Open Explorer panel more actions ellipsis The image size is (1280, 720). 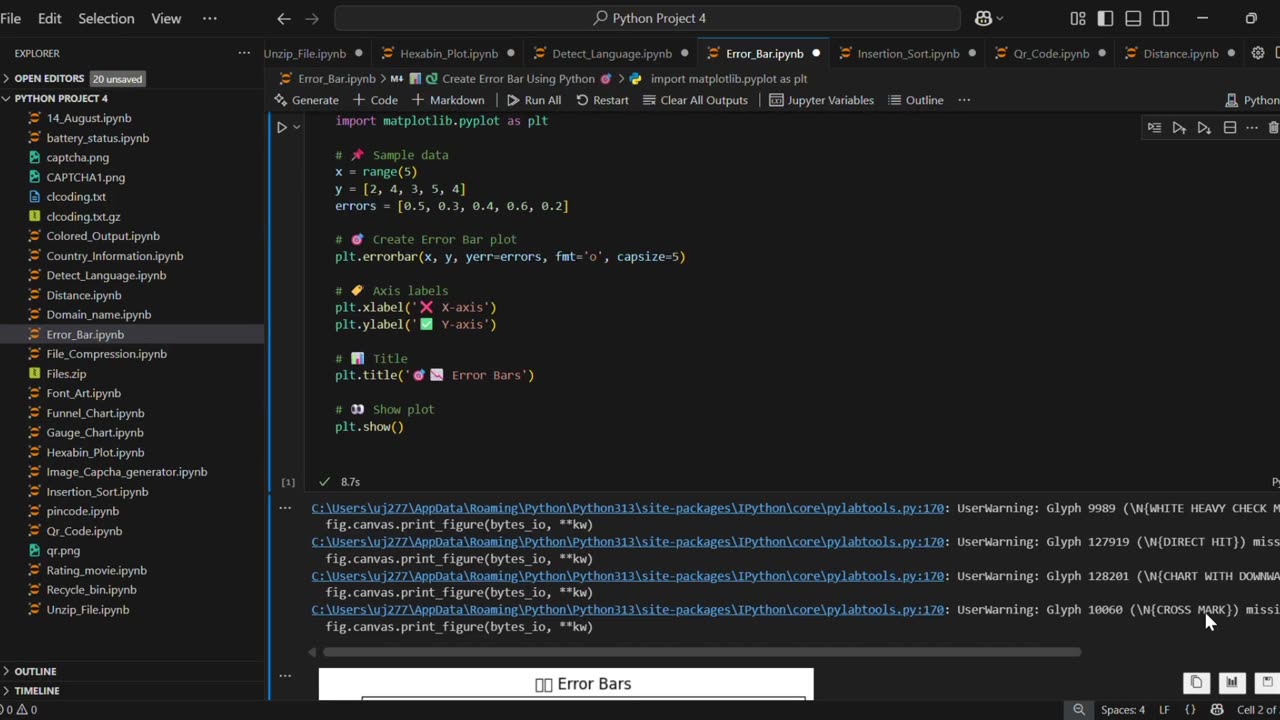[244, 53]
